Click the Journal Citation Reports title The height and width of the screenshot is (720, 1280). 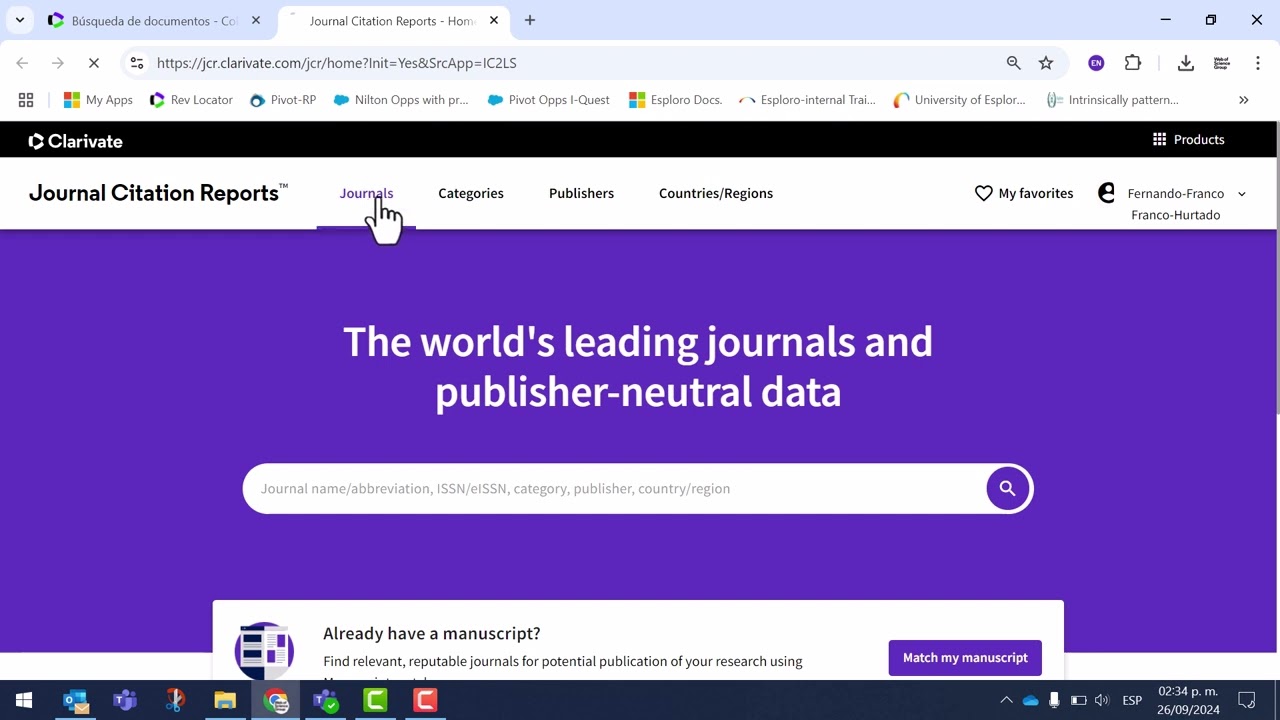click(x=158, y=193)
